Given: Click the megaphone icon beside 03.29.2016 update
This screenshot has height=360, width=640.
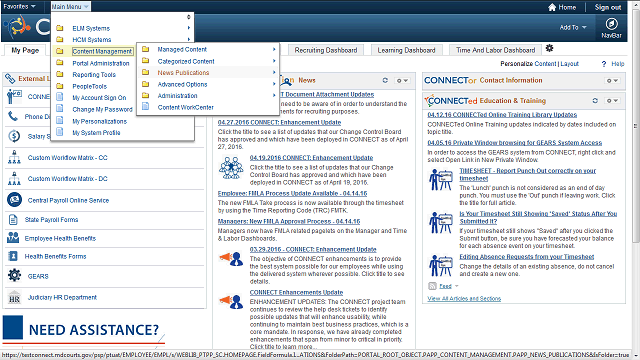Looking at the screenshot, I should coord(231,259).
